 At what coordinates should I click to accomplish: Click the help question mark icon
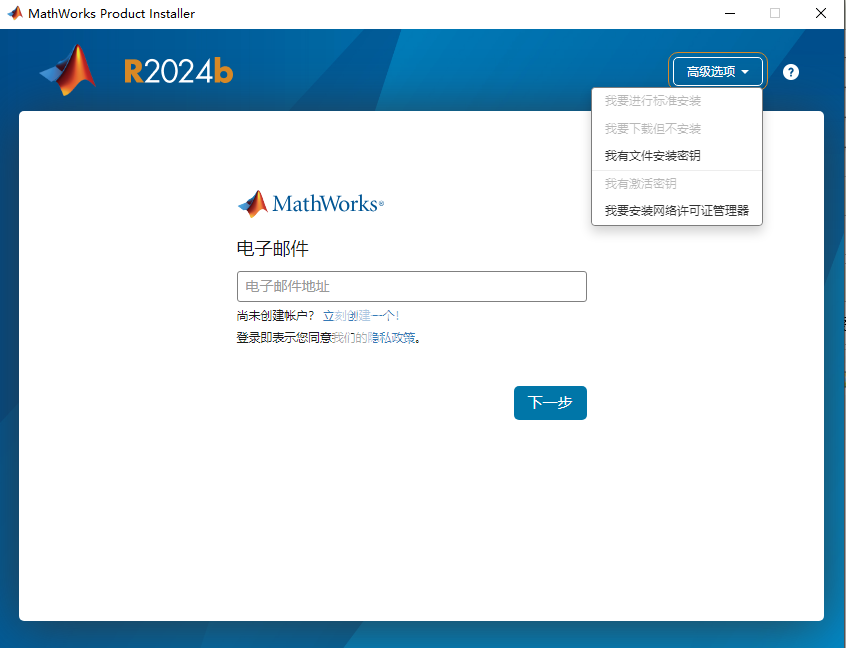791,72
